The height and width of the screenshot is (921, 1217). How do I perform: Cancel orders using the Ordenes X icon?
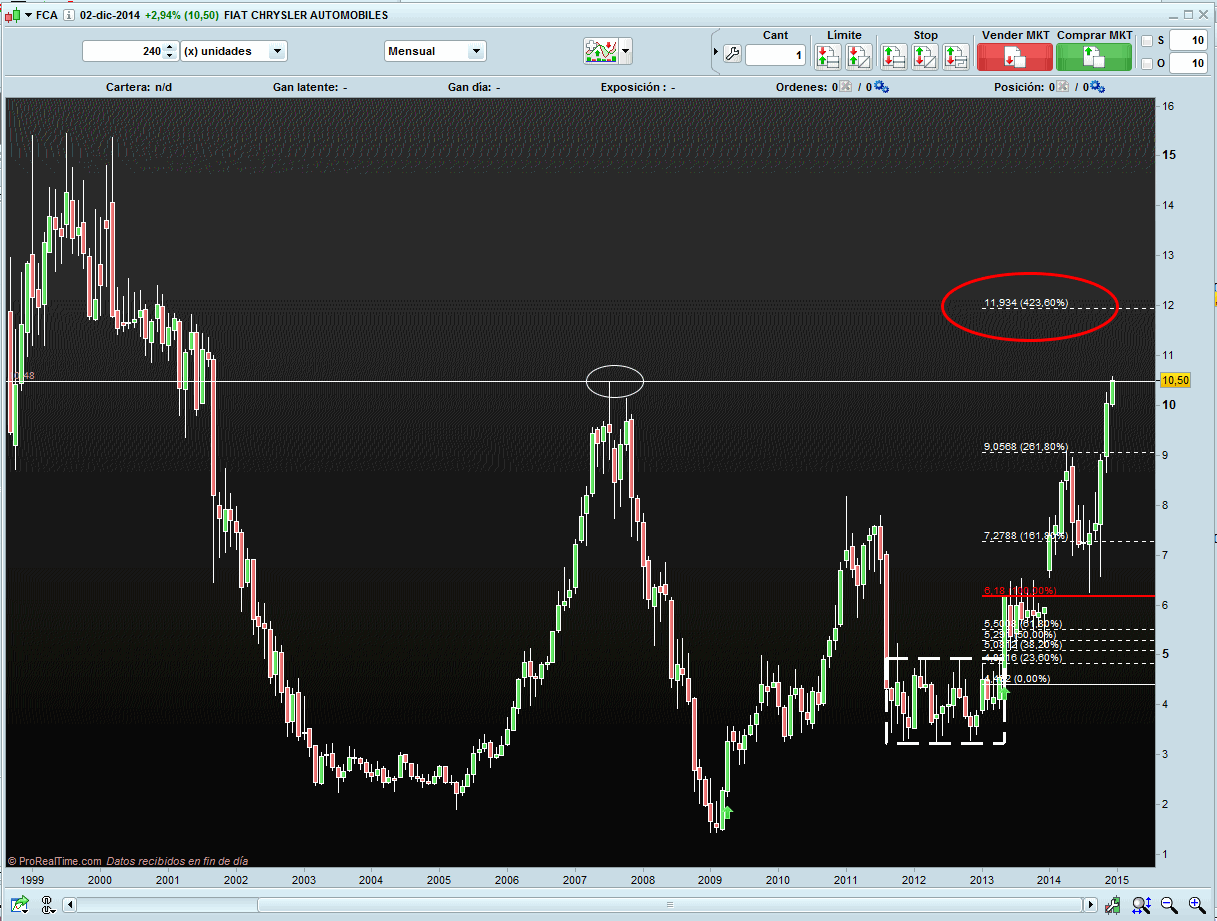click(x=845, y=87)
